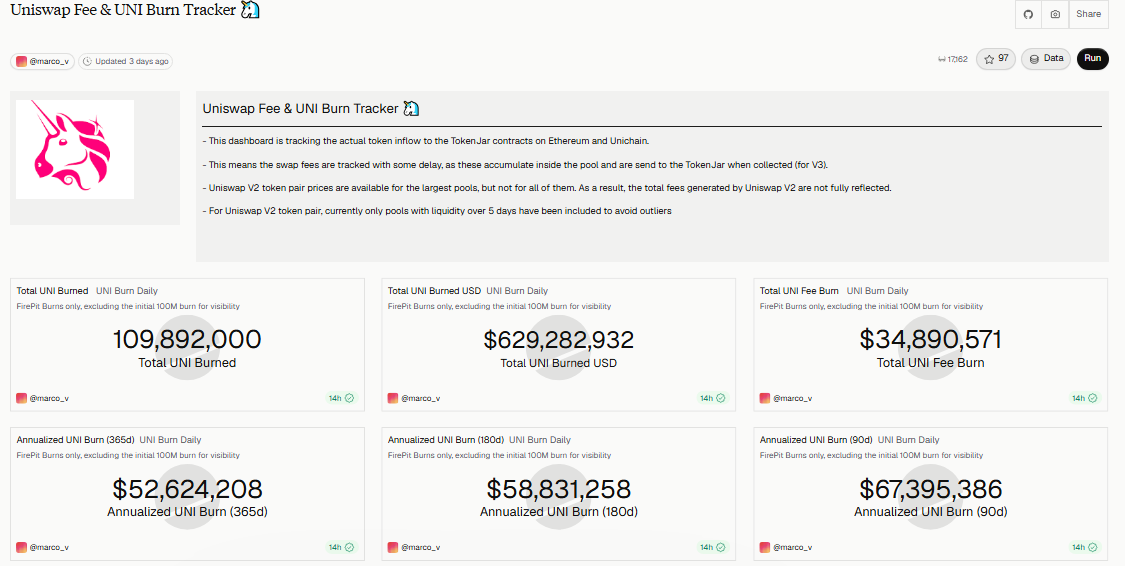Open @marco_v author in Annualized 180d card
The image size is (1125, 566).
pyautogui.click(x=414, y=547)
